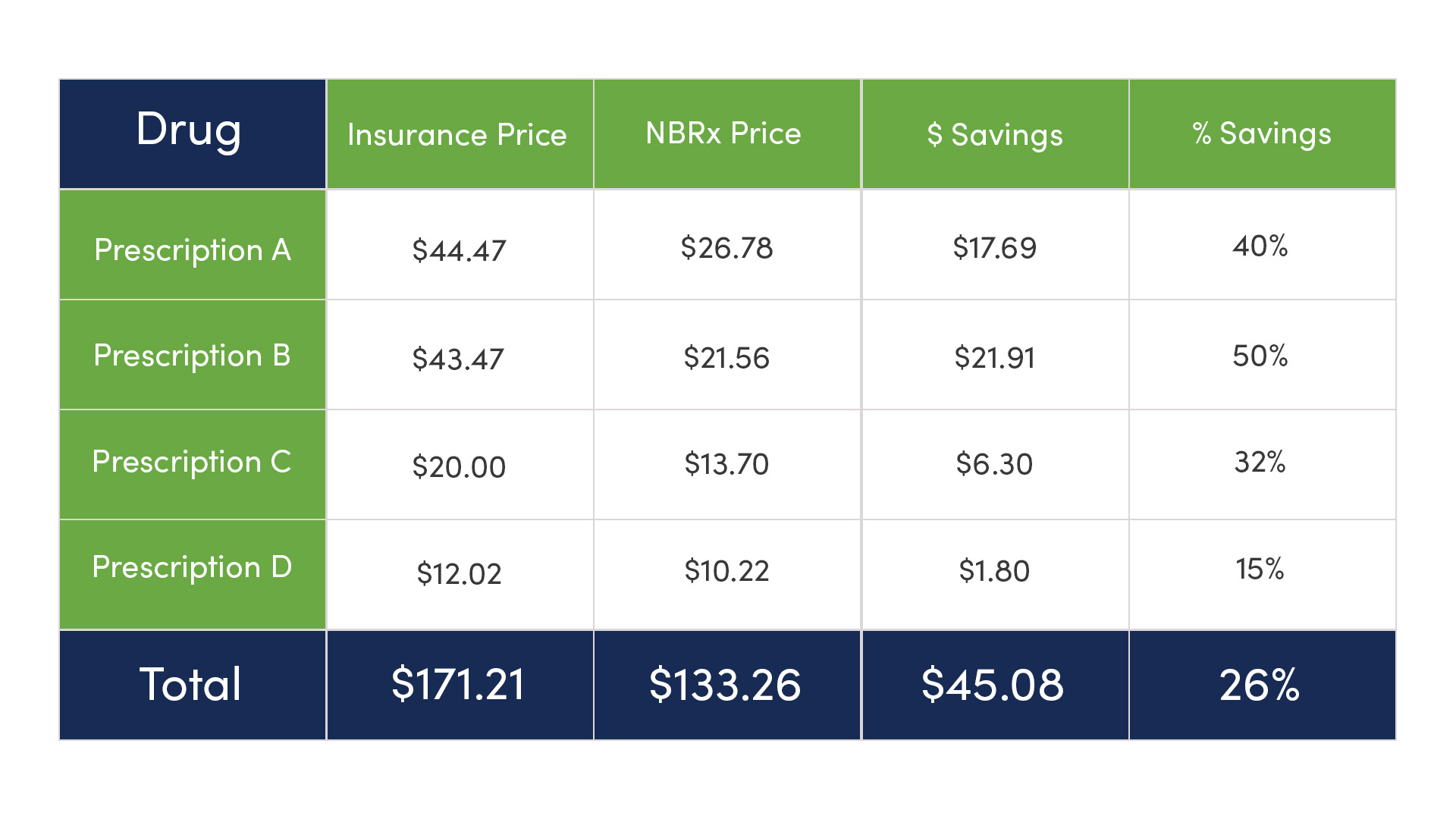
Task: Click the $17.69 savings cell
Action: coord(994,248)
